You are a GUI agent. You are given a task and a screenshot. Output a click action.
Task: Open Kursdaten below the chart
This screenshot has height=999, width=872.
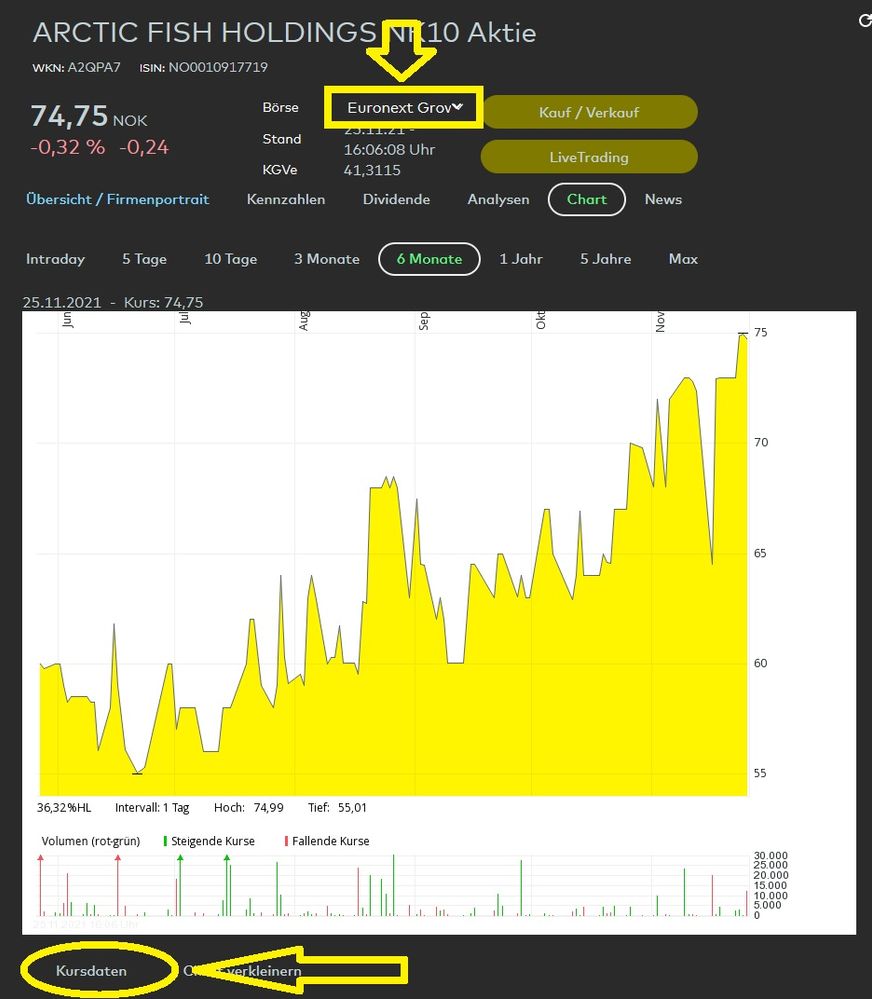[91, 971]
